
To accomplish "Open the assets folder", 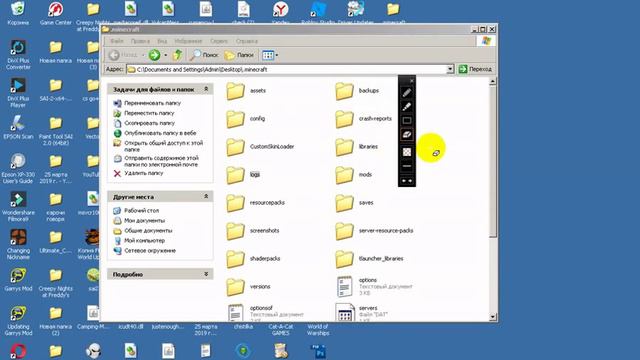I will [246, 91].
